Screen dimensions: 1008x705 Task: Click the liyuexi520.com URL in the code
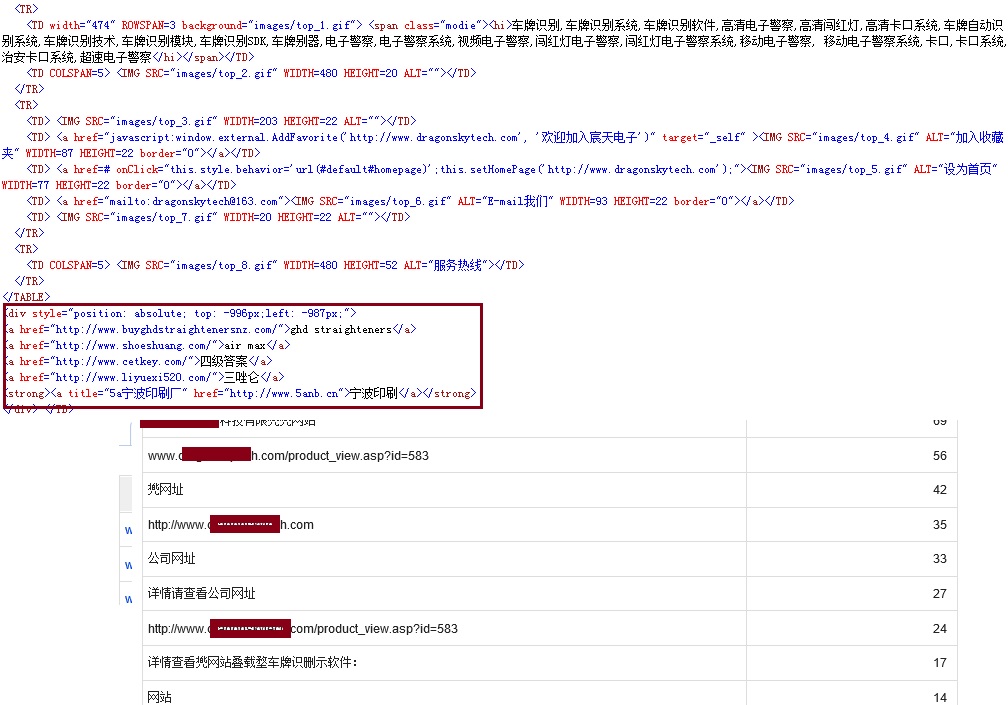click(x=132, y=377)
